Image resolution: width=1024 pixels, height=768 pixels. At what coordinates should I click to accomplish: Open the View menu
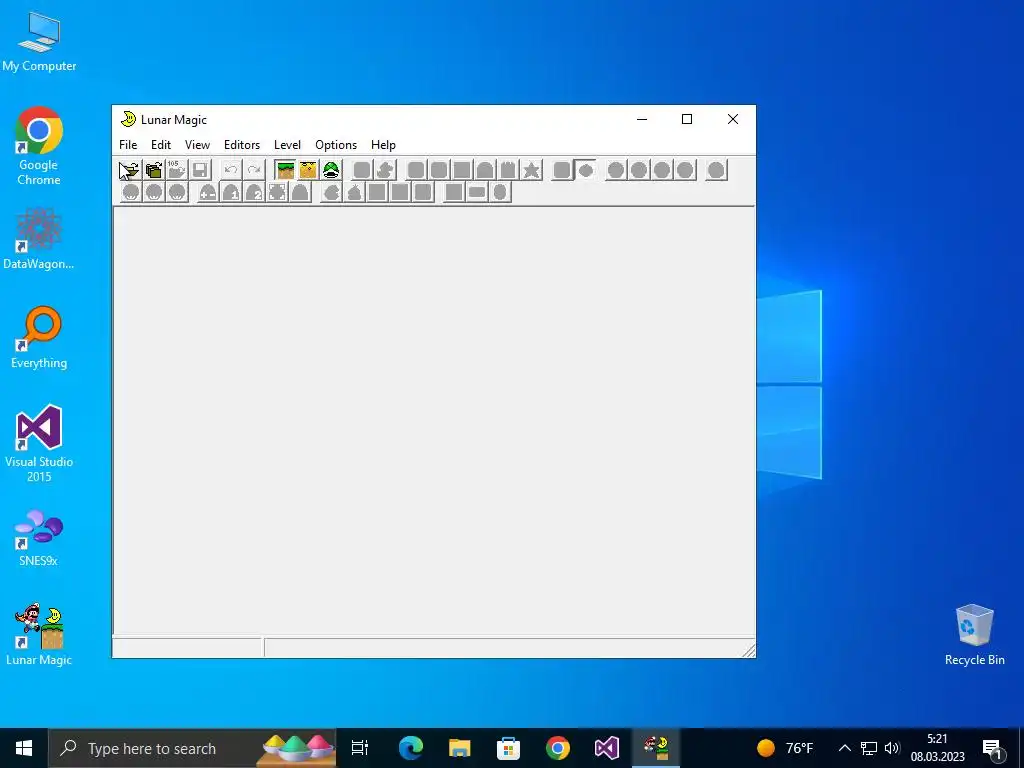[197, 145]
